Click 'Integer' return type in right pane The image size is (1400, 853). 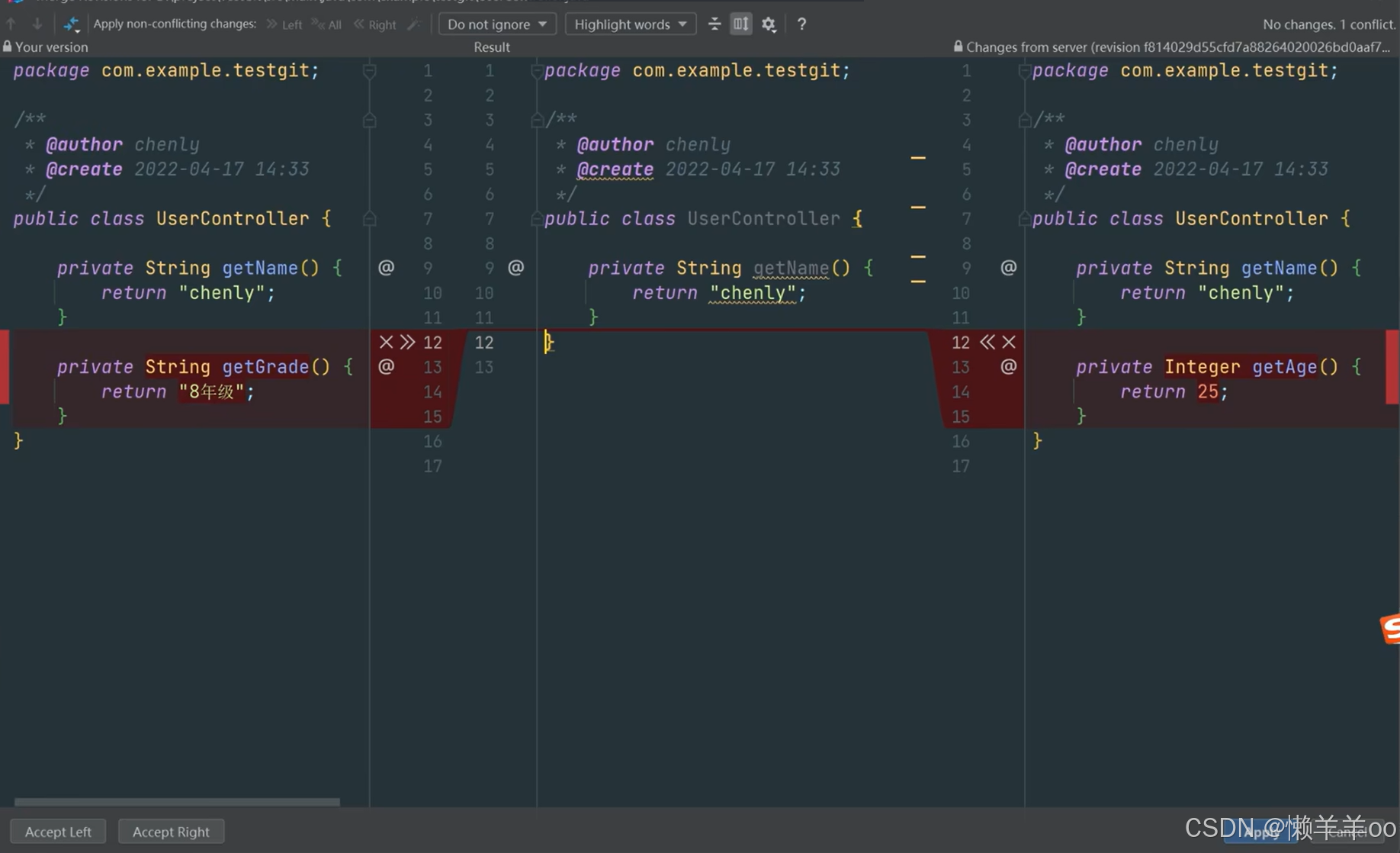1202,367
